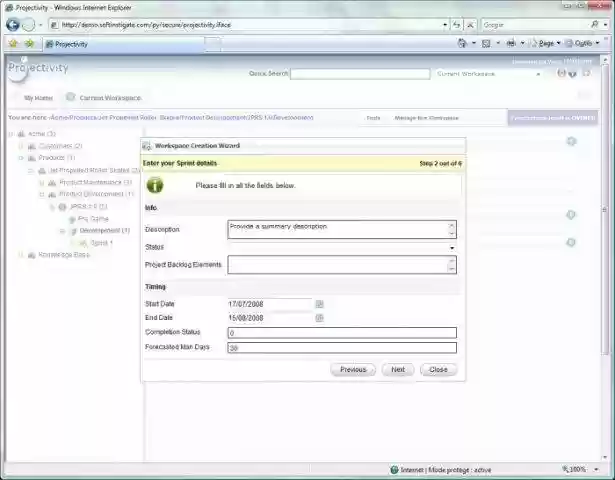
Task: Open the Page menu in the IE toolbar
Action: pos(546,43)
